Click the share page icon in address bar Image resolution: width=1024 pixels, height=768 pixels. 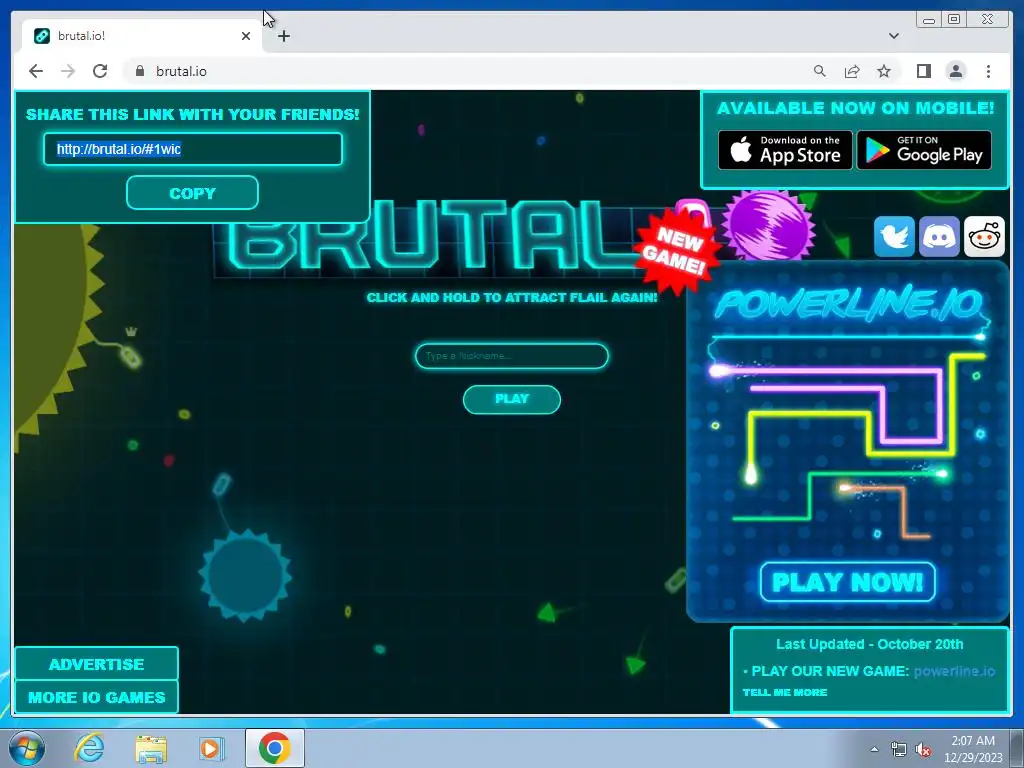(x=852, y=71)
